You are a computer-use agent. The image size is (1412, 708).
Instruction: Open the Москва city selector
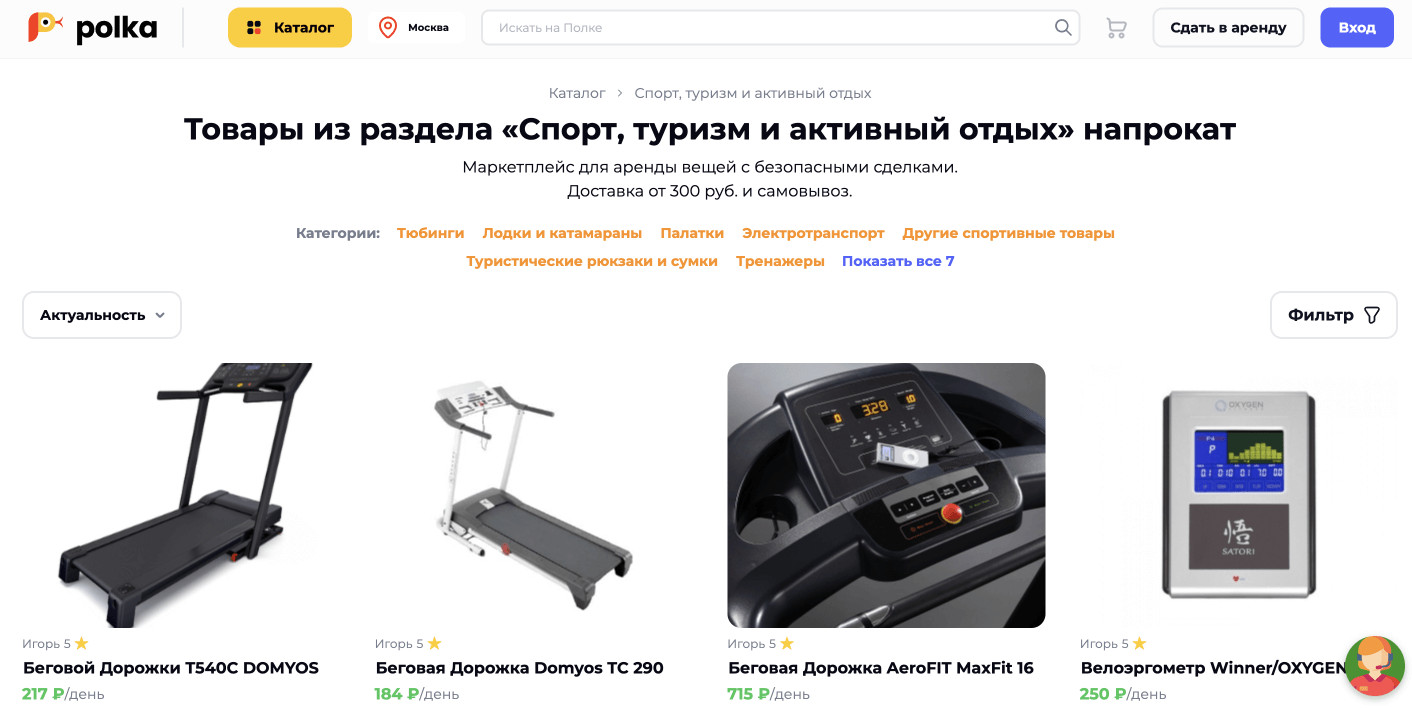coord(417,28)
